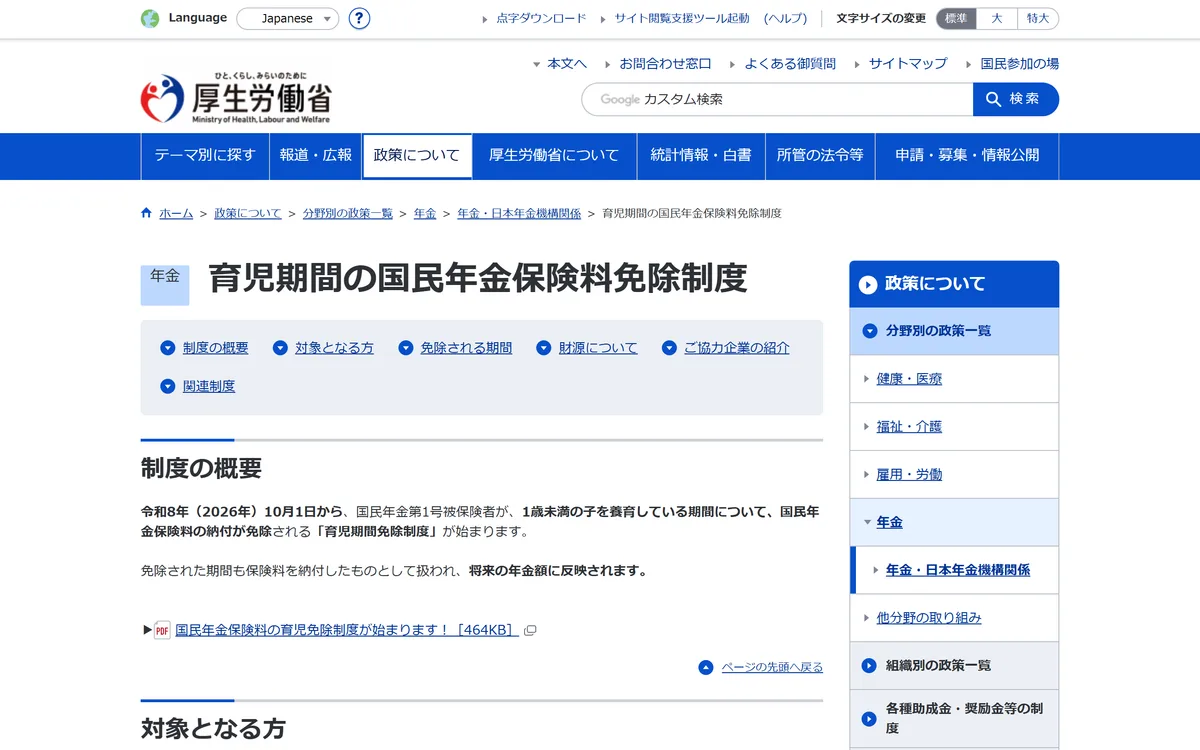Click down-arrow icon beside 制度の概要

point(168,348)
